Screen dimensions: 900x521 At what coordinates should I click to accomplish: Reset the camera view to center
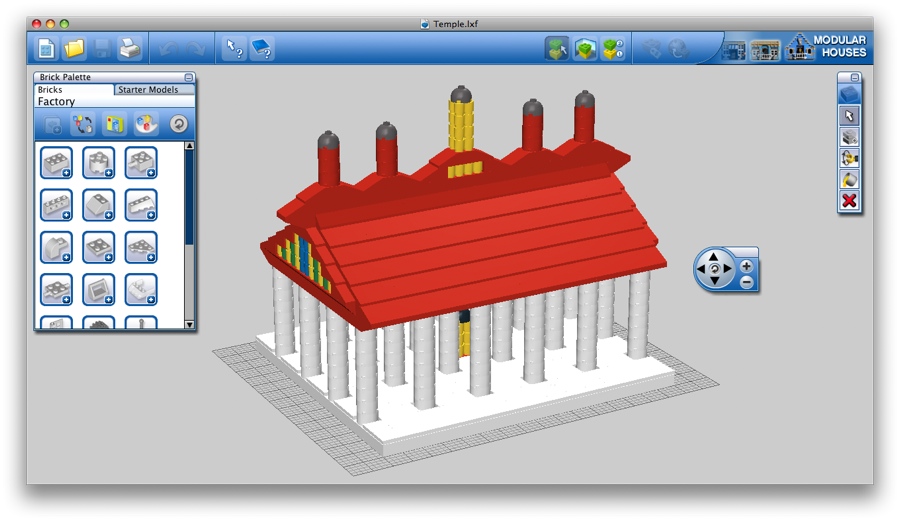[714, 269]
